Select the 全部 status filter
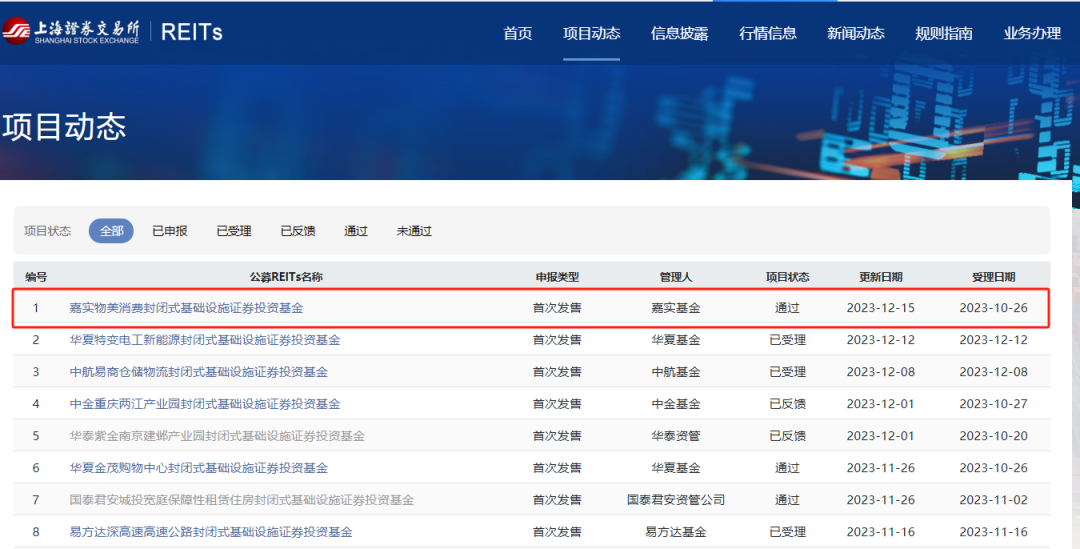 point(111,231)
